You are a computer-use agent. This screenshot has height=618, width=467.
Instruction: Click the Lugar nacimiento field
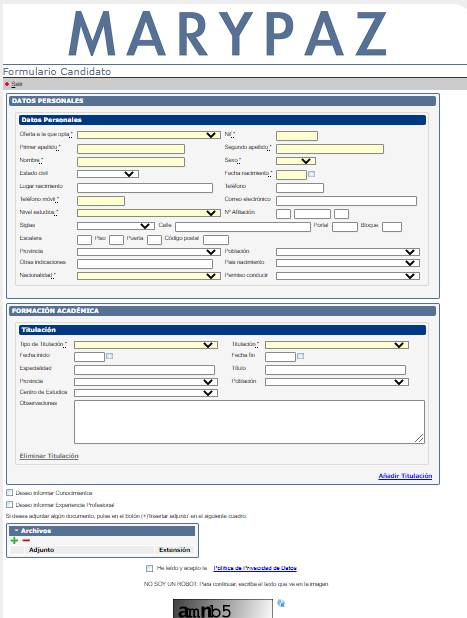(x=145, y=188)
